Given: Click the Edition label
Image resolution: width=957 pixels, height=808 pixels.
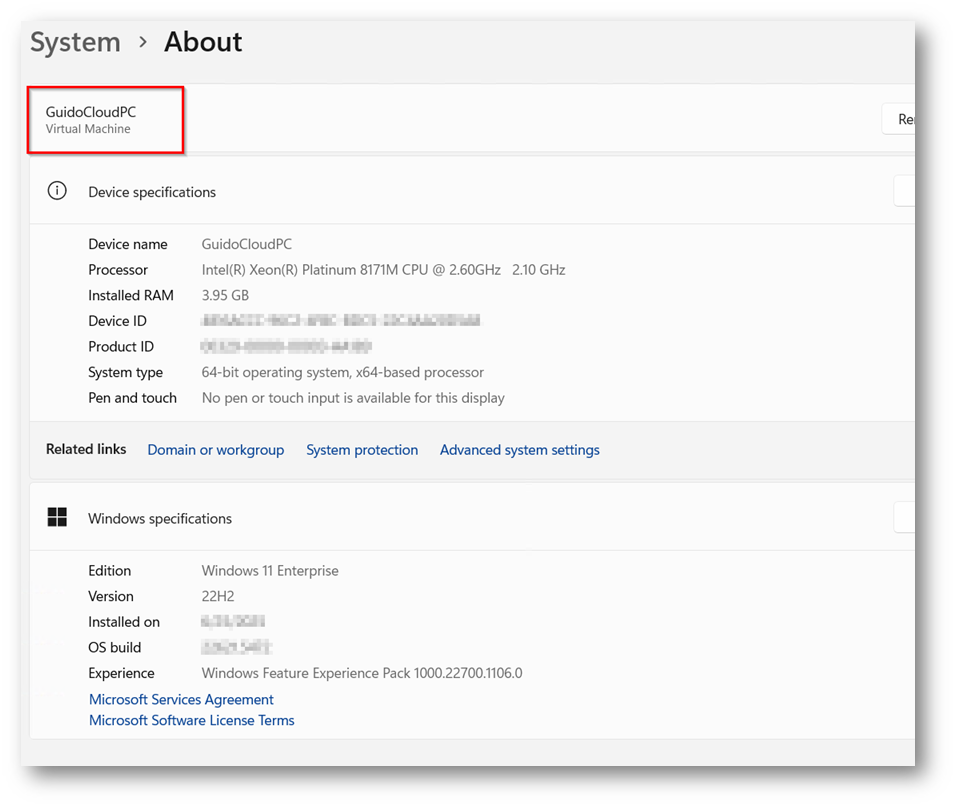Looking at the screenshot, I should (109, 571).
